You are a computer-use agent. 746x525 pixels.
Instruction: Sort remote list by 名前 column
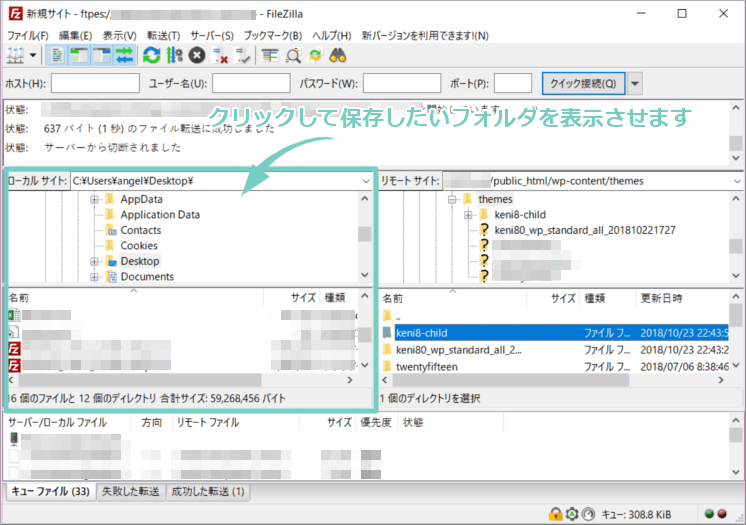(x=452, y=298)
